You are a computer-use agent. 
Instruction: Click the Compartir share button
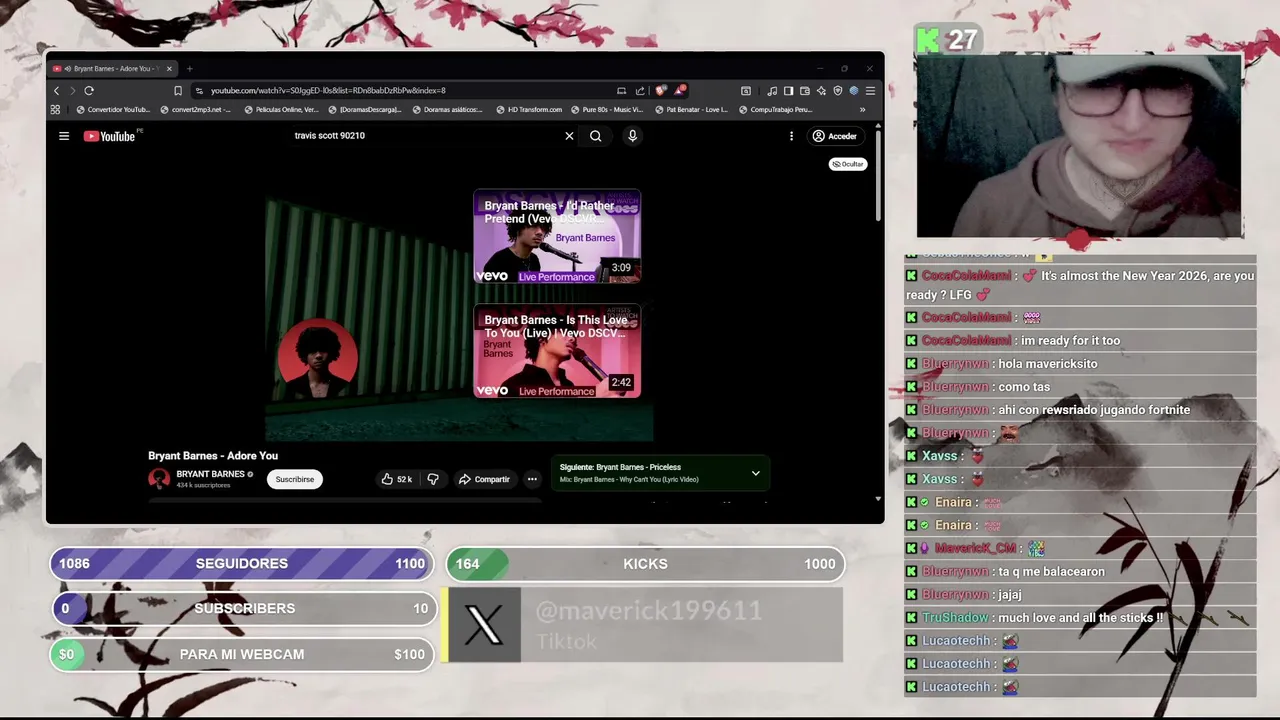click(x=484, y=479)
